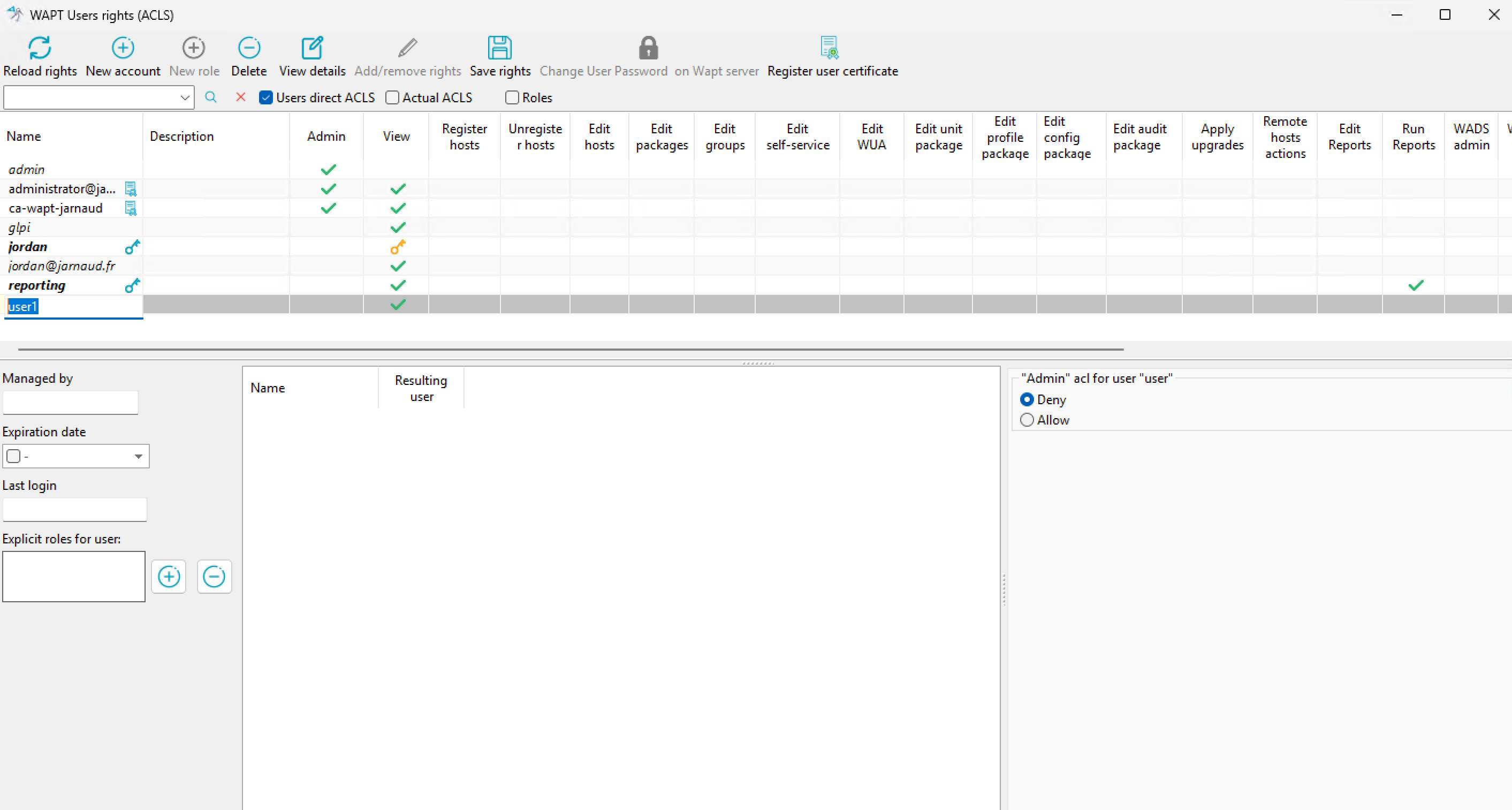The height and width of the screenshot is (810, 1512).
Task: Click the key icon beside jordan
Action: coord(133,247)
